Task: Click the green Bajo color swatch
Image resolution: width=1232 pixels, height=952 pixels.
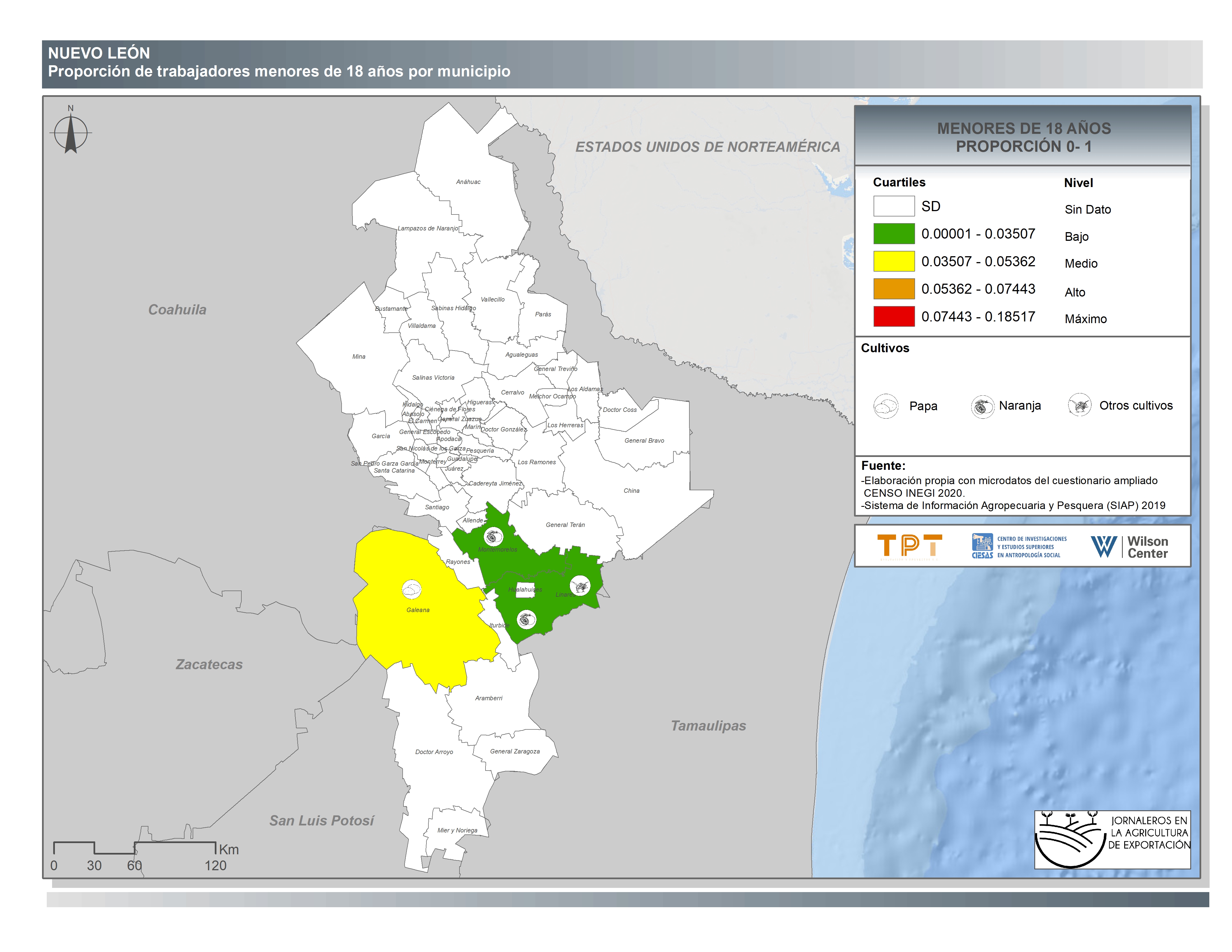Action: (893, 234)
